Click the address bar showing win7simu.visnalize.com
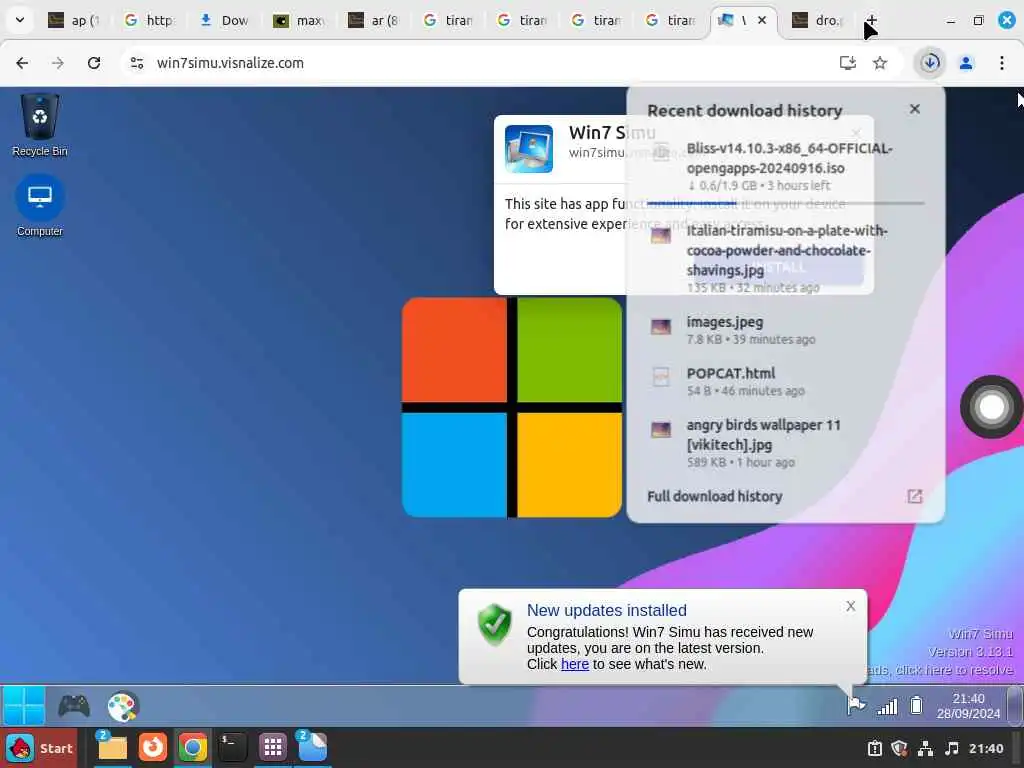Screen dimensions: 1024x768 (483, 63)
